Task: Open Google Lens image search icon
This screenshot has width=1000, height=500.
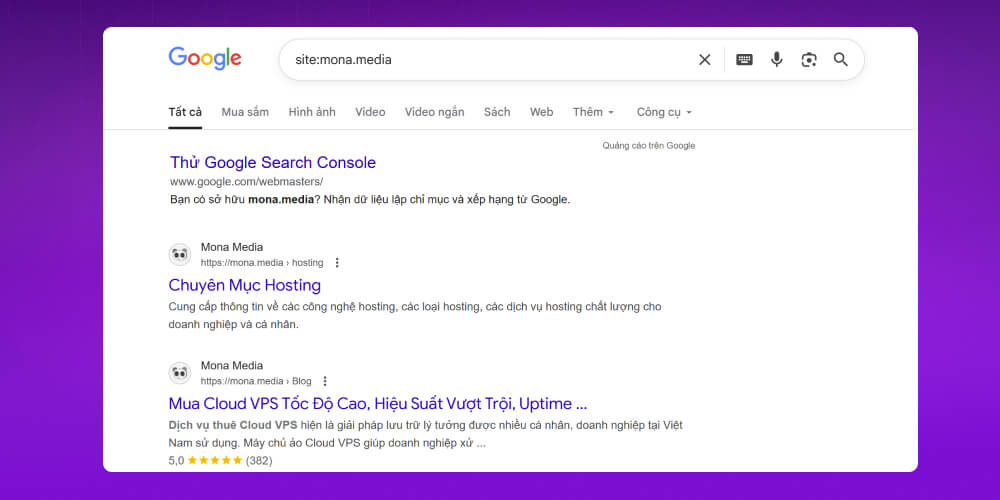Action: [x=809, y=60]
